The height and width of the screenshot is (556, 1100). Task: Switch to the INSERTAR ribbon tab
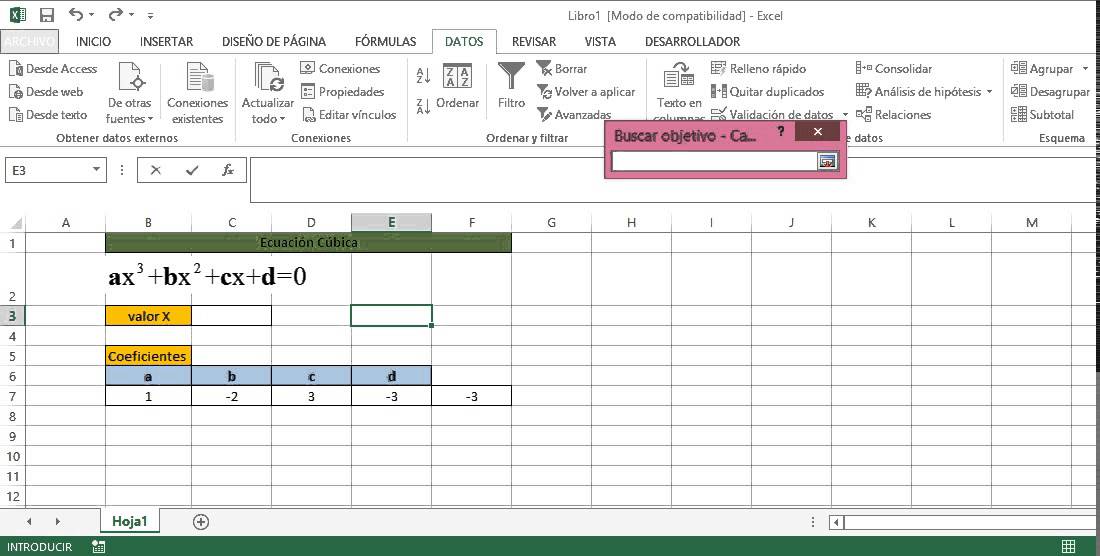[166, 41]
